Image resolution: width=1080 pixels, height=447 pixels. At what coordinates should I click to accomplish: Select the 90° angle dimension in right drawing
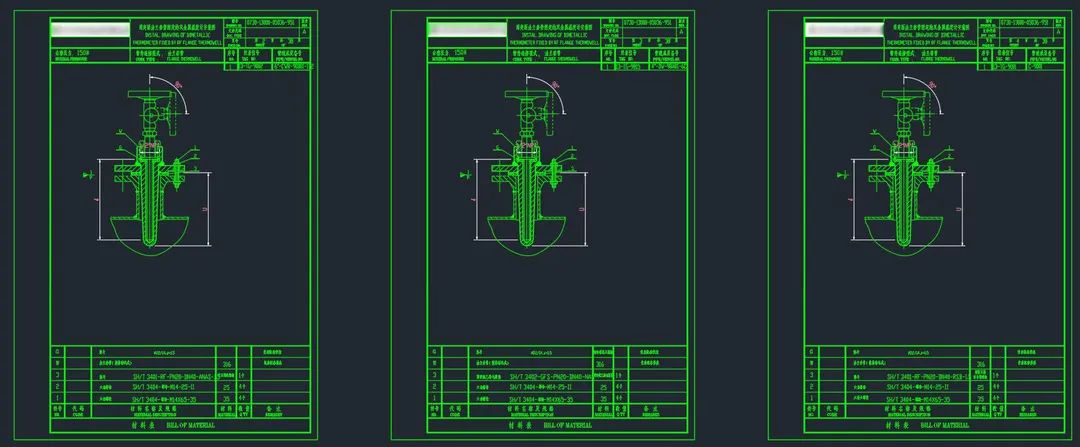pos(933,83)
